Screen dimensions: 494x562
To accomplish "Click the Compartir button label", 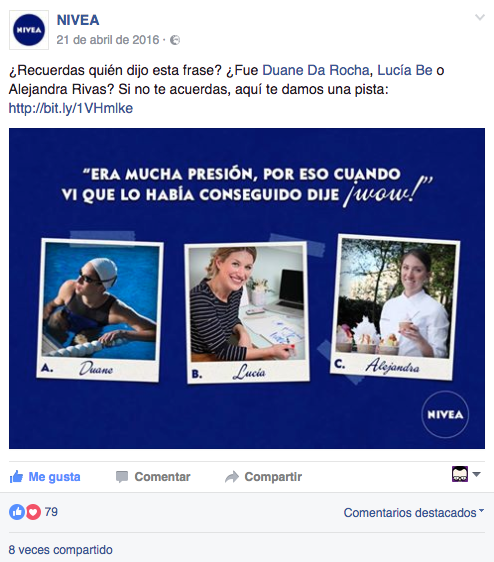I will pyautogui.click(x=273, y=477).
